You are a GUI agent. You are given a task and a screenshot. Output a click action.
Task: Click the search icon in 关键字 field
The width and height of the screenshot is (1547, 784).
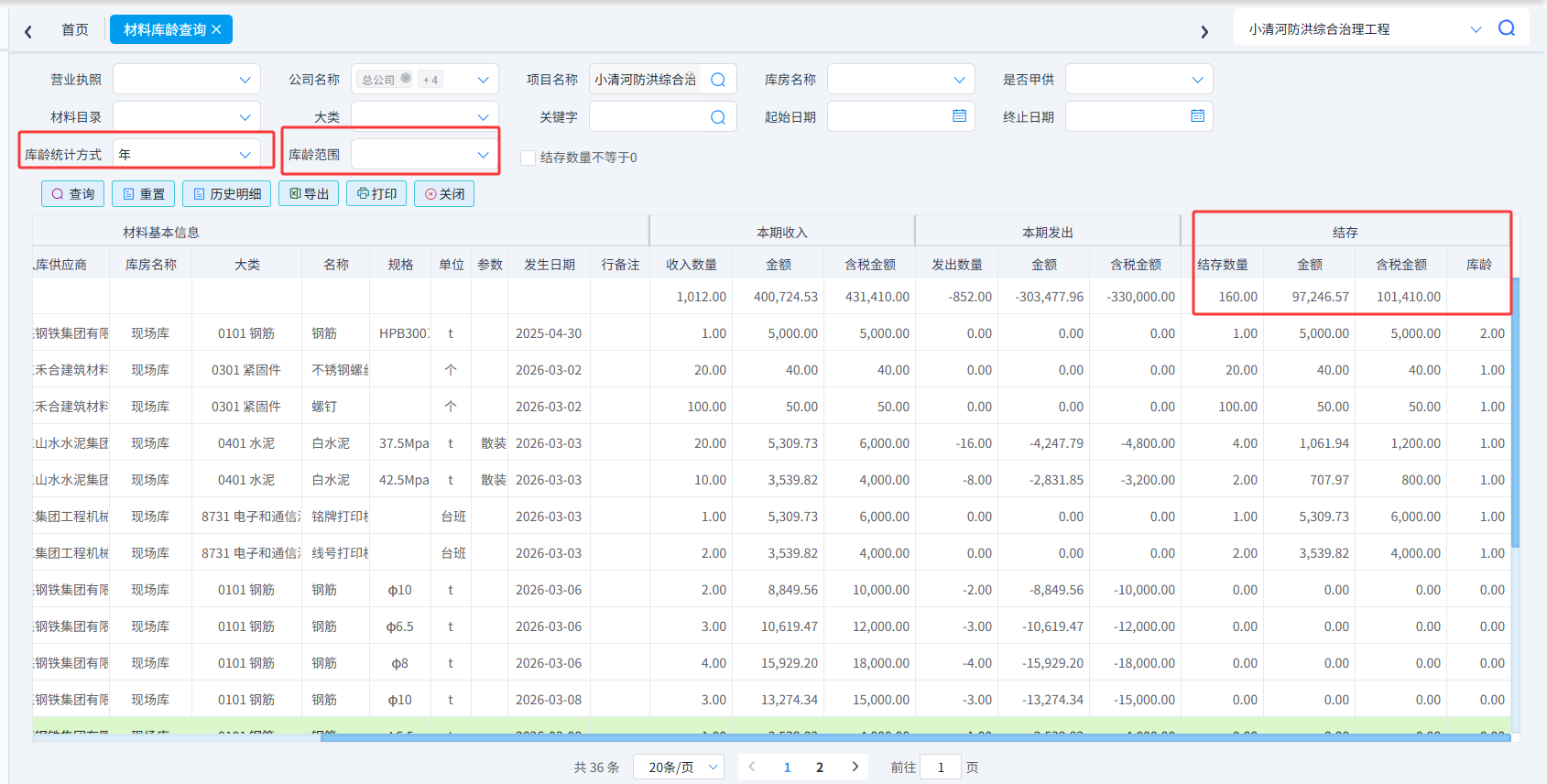[x=718, y=117]
